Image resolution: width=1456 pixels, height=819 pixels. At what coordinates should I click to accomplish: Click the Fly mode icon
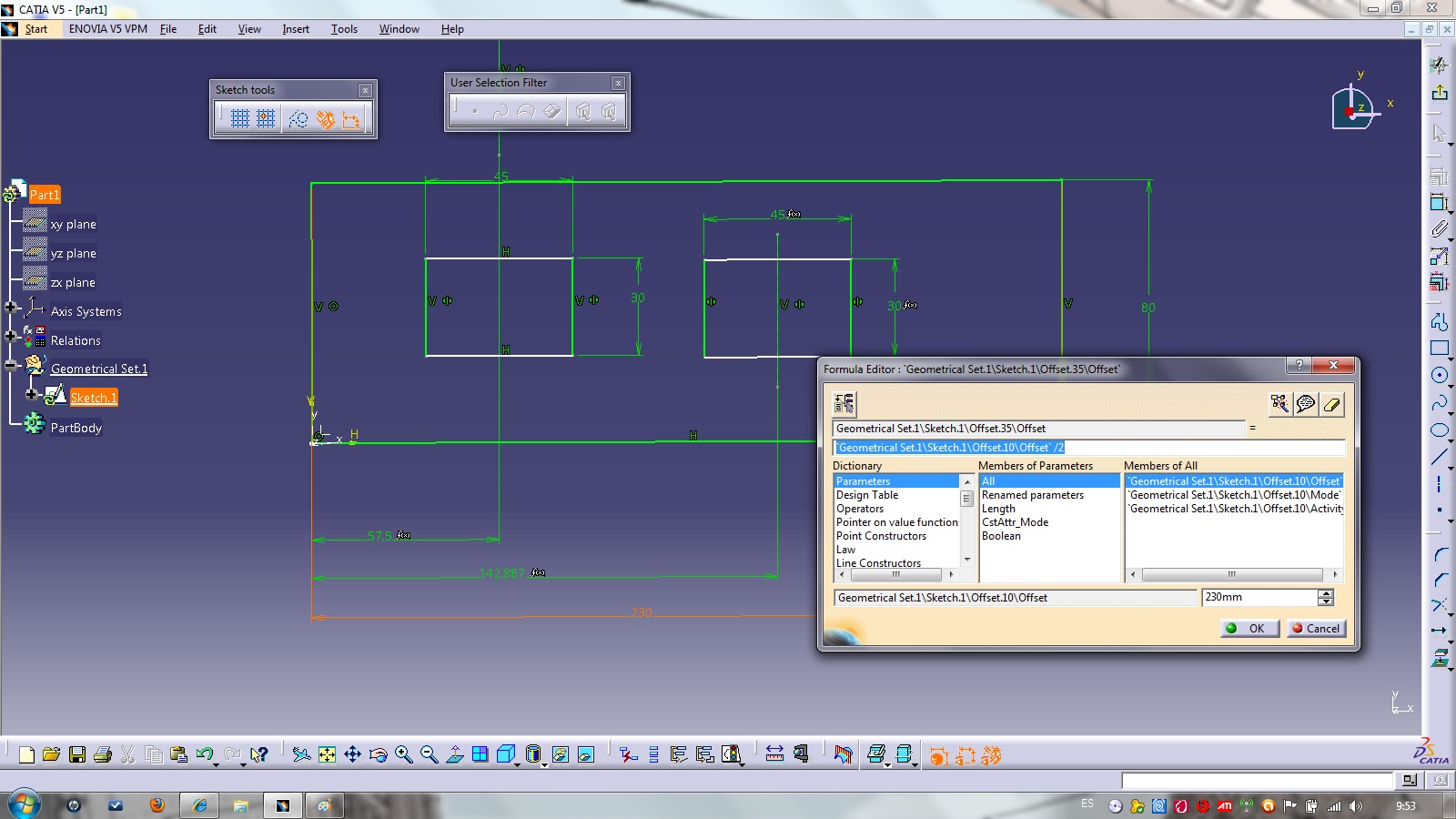point(301,754)
